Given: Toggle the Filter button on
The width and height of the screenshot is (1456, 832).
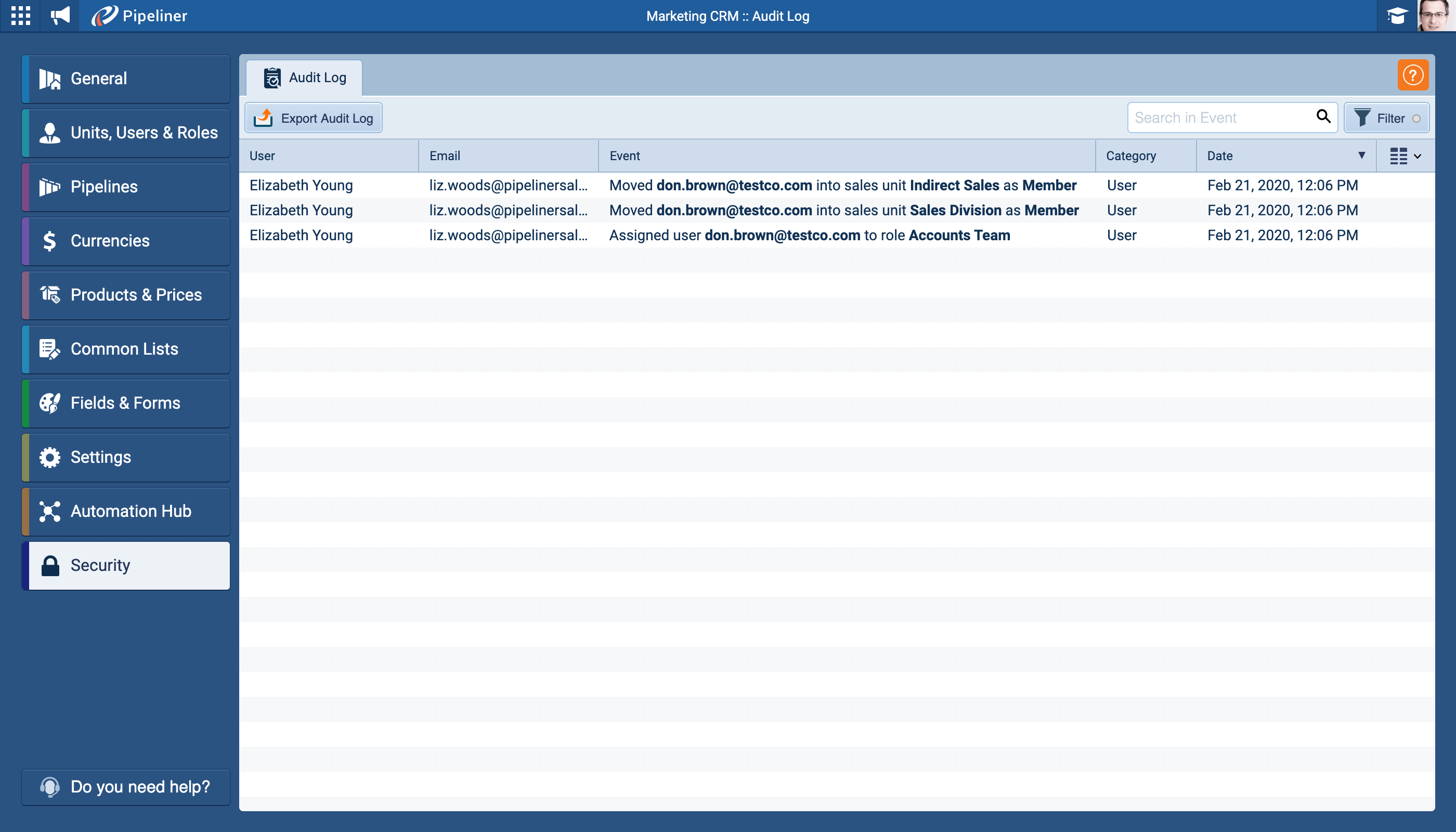Looking at the screenshot, I should tap(1386, 118).
